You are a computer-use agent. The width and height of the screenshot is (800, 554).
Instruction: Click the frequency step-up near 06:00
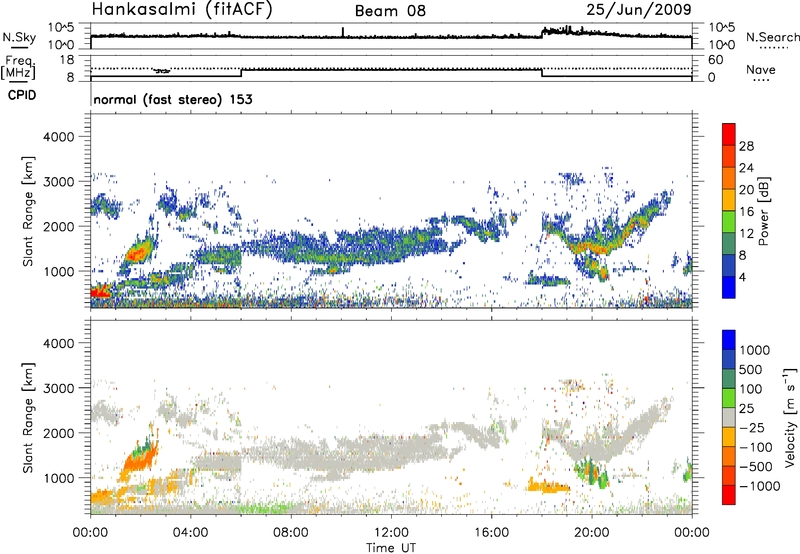tap(241, 72)
